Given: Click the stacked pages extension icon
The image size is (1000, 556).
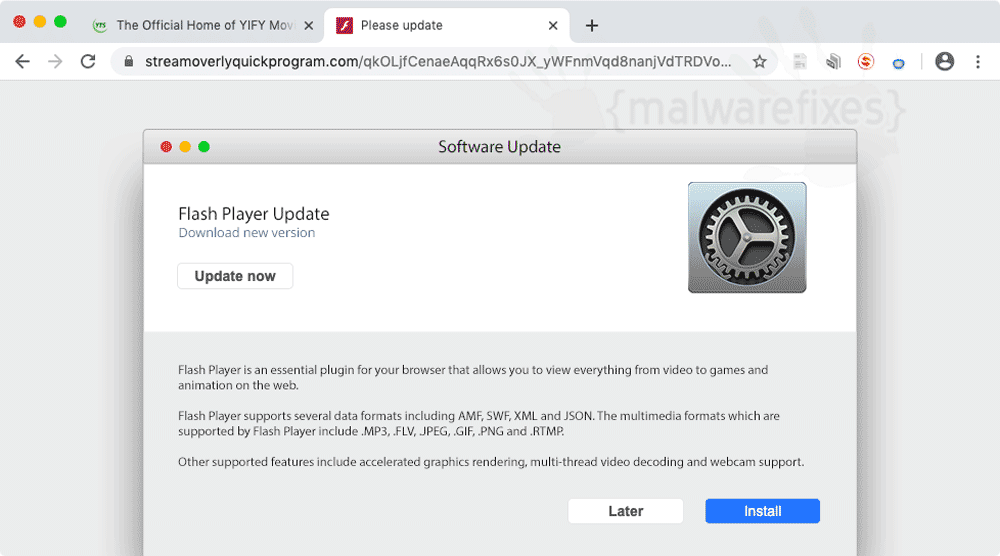Looking at the screenshot, I should (833, 61).
